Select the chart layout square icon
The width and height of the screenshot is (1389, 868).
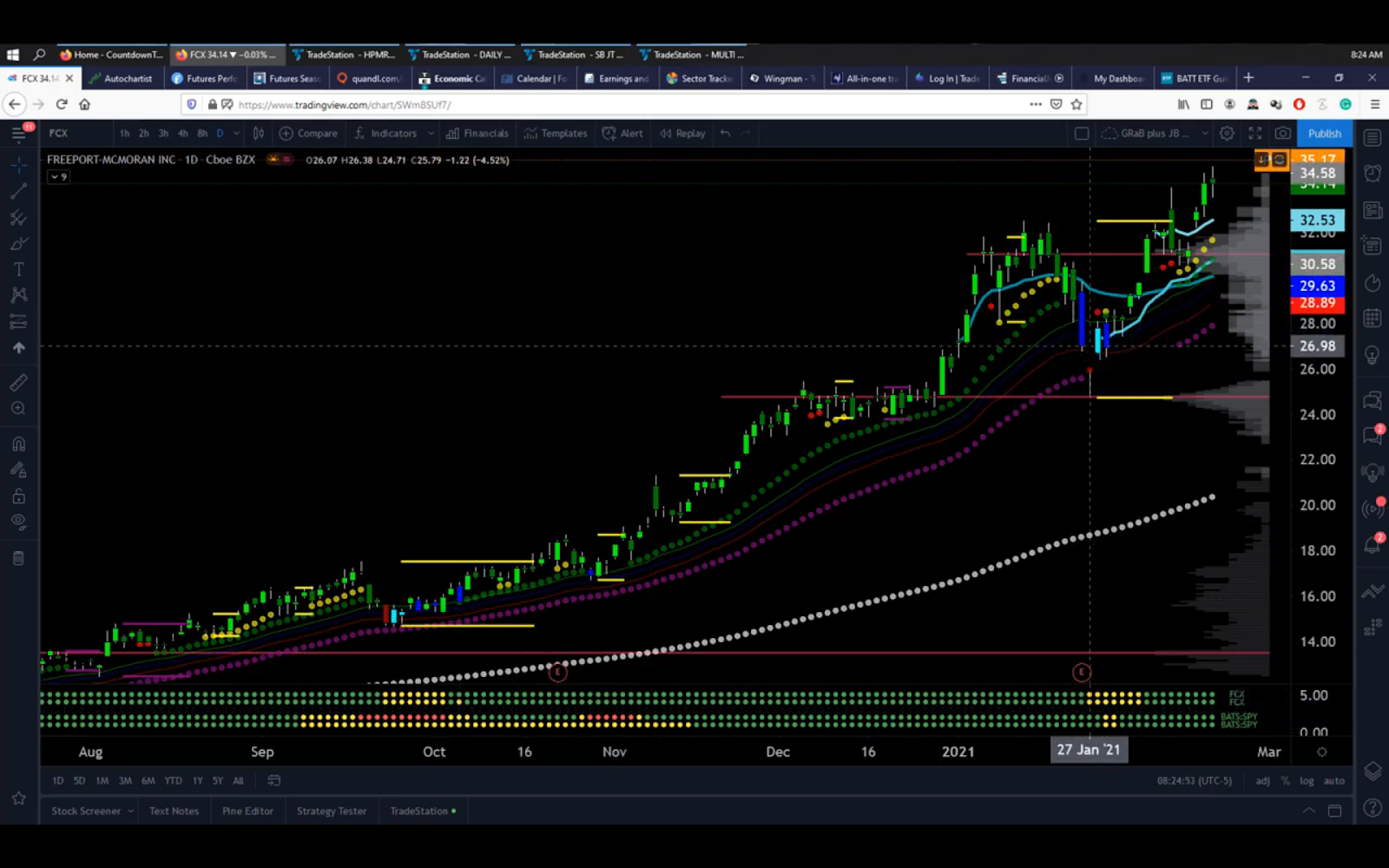click(x=1082, y=134)
